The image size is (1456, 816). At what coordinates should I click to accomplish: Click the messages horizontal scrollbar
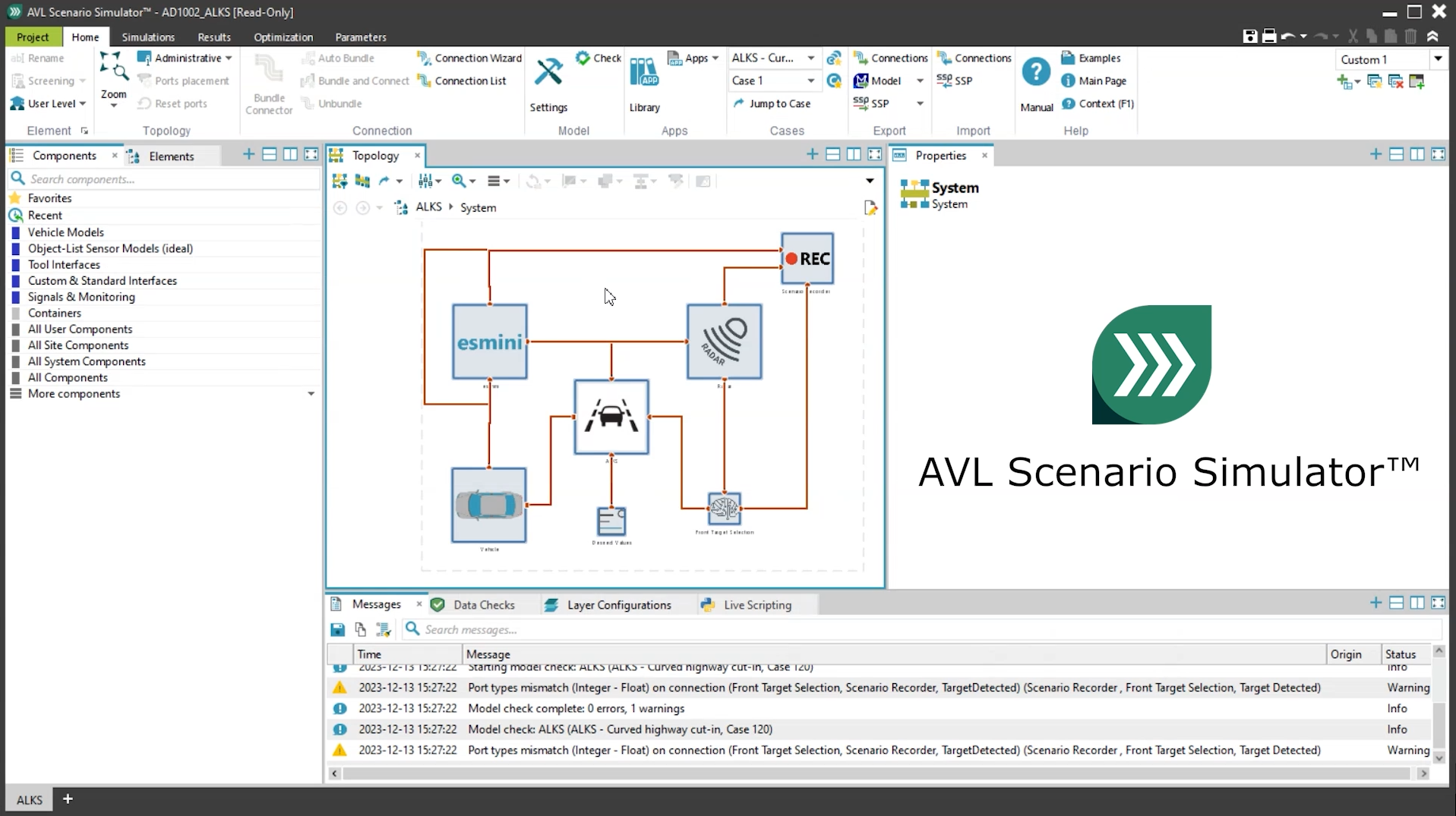873,773
